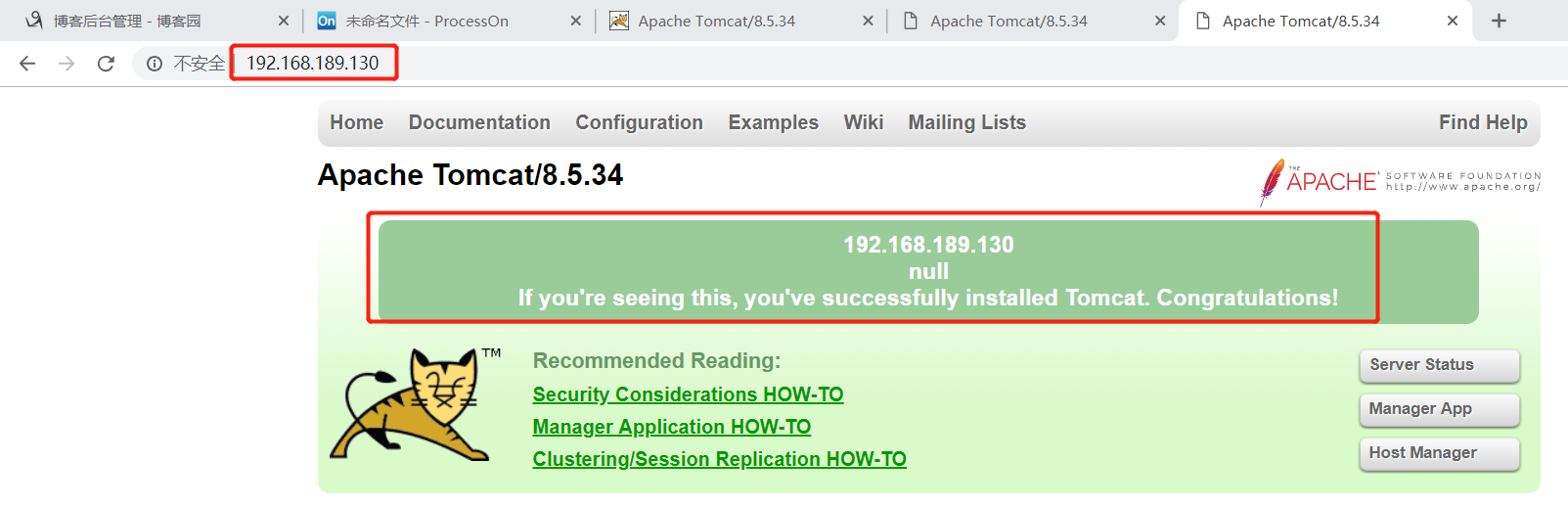Click the site security info icon

155,64
